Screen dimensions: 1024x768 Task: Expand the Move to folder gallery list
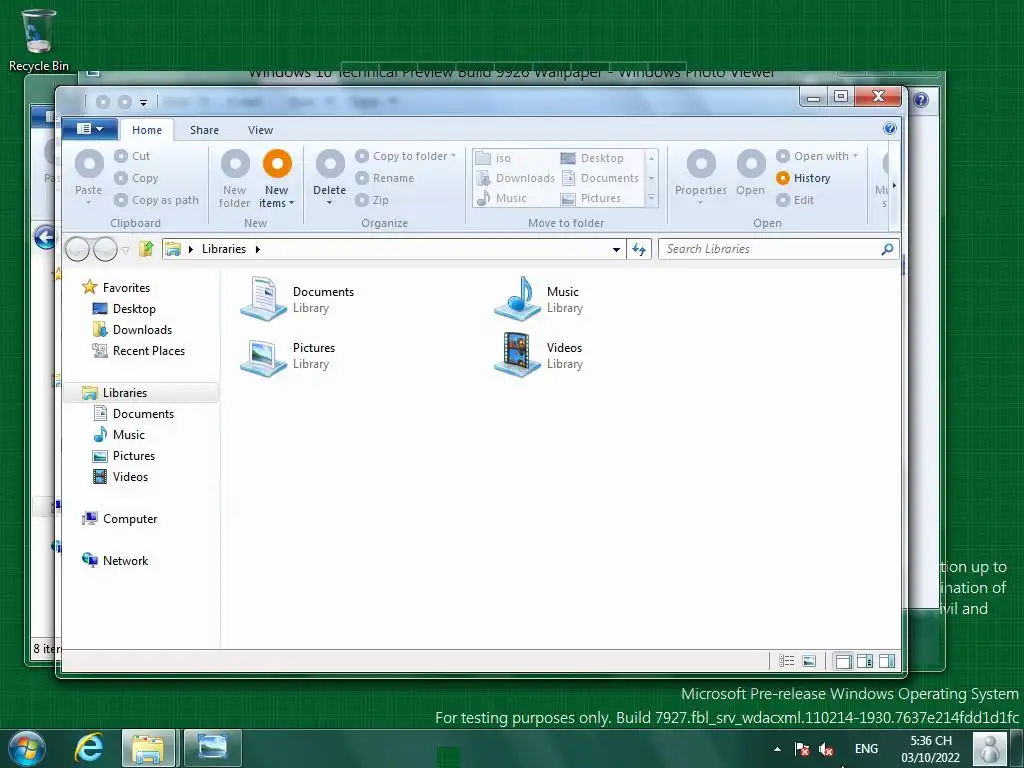click(x=651, y=198)
